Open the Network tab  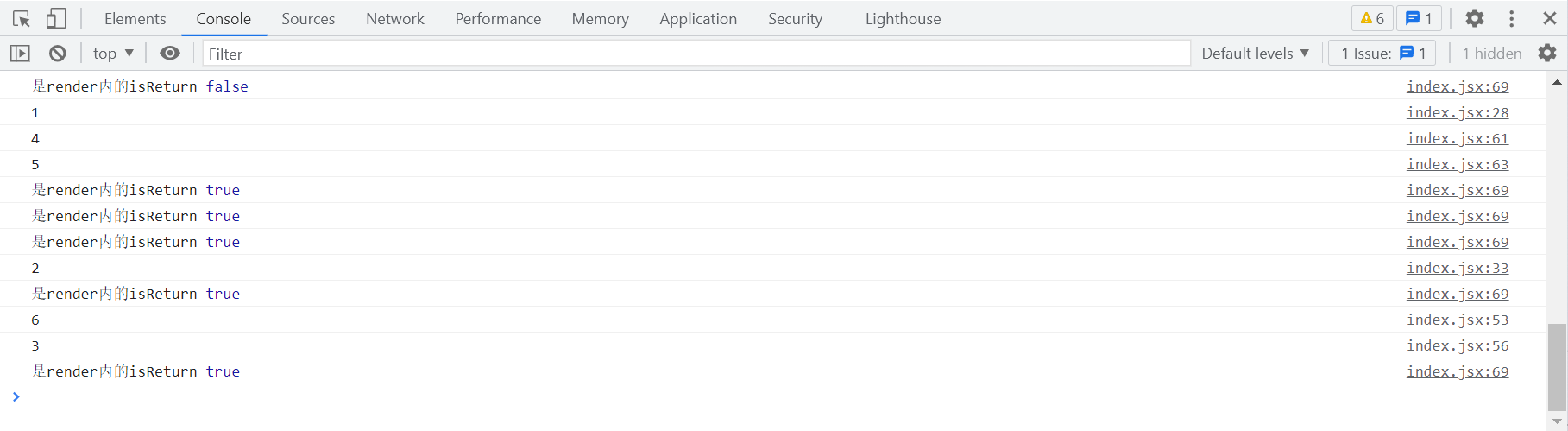pyautogui.click(x=394, y=19)
